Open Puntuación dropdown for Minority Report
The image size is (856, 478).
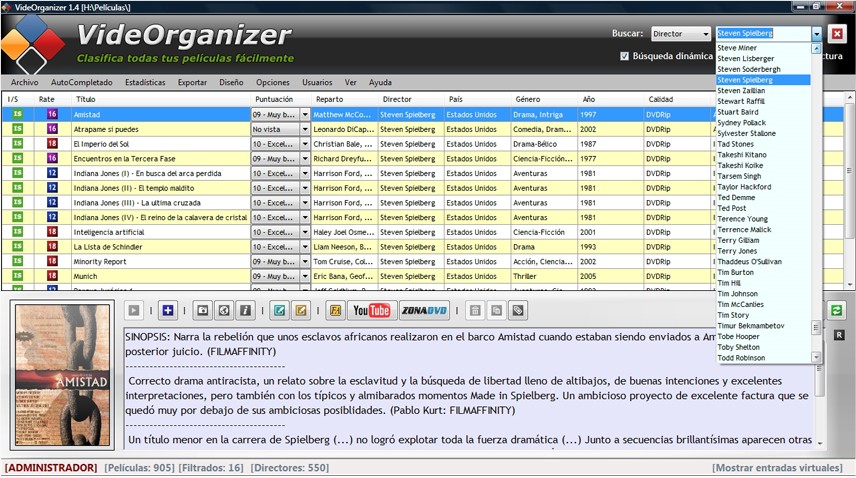305,261
